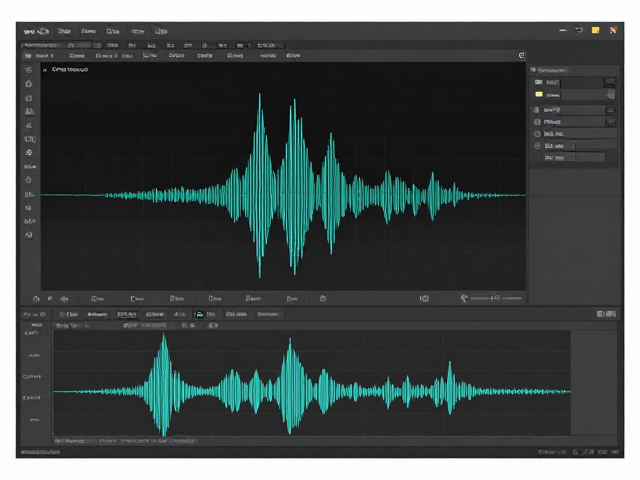Click the zoom magnifier icon beside the zoom slider
The height and width of the screenshot is (480, 640).
pyautogui.click(x=464, y=298)
